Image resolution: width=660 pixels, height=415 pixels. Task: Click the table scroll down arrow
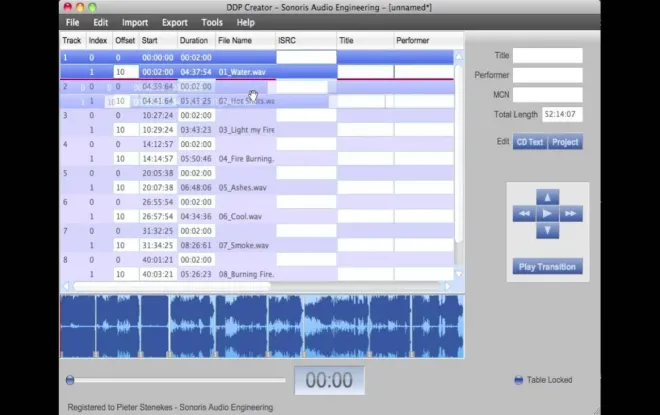click(x=459, y=274)
